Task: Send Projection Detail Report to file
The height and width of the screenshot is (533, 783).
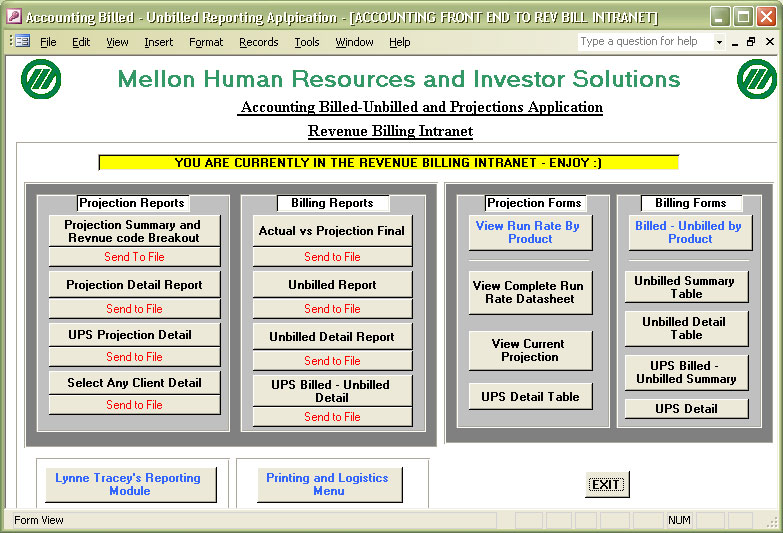Action: pos(134,309)
